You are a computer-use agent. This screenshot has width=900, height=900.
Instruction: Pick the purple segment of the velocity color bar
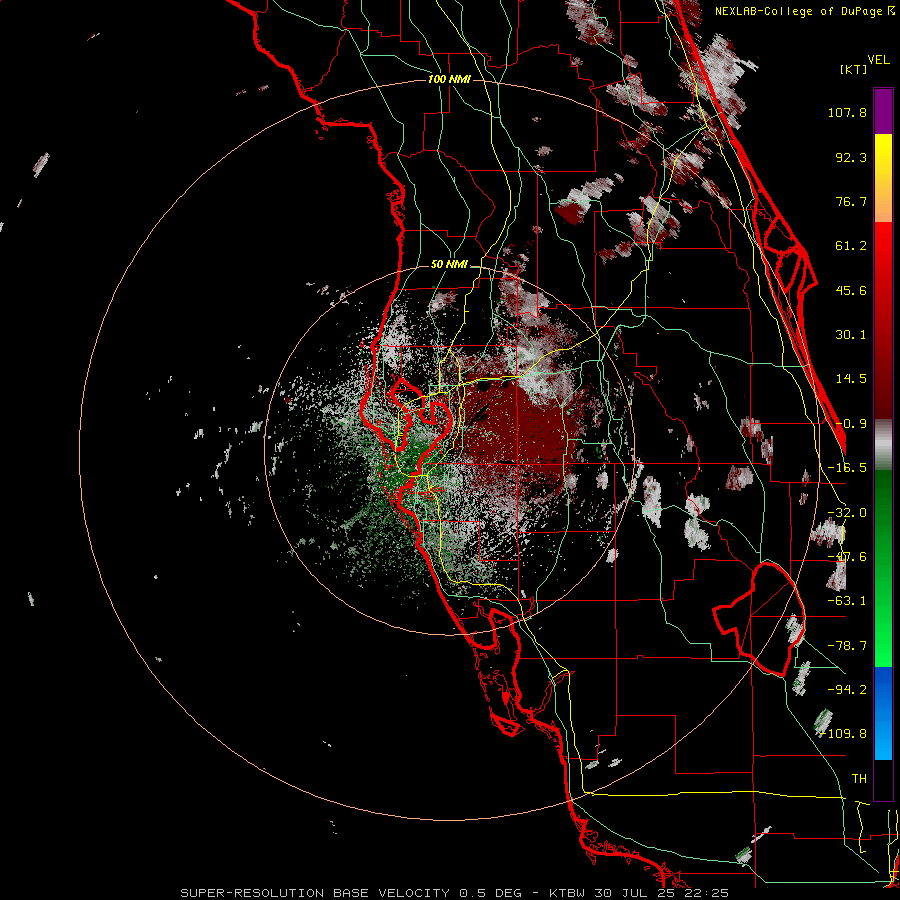[883, 111]
